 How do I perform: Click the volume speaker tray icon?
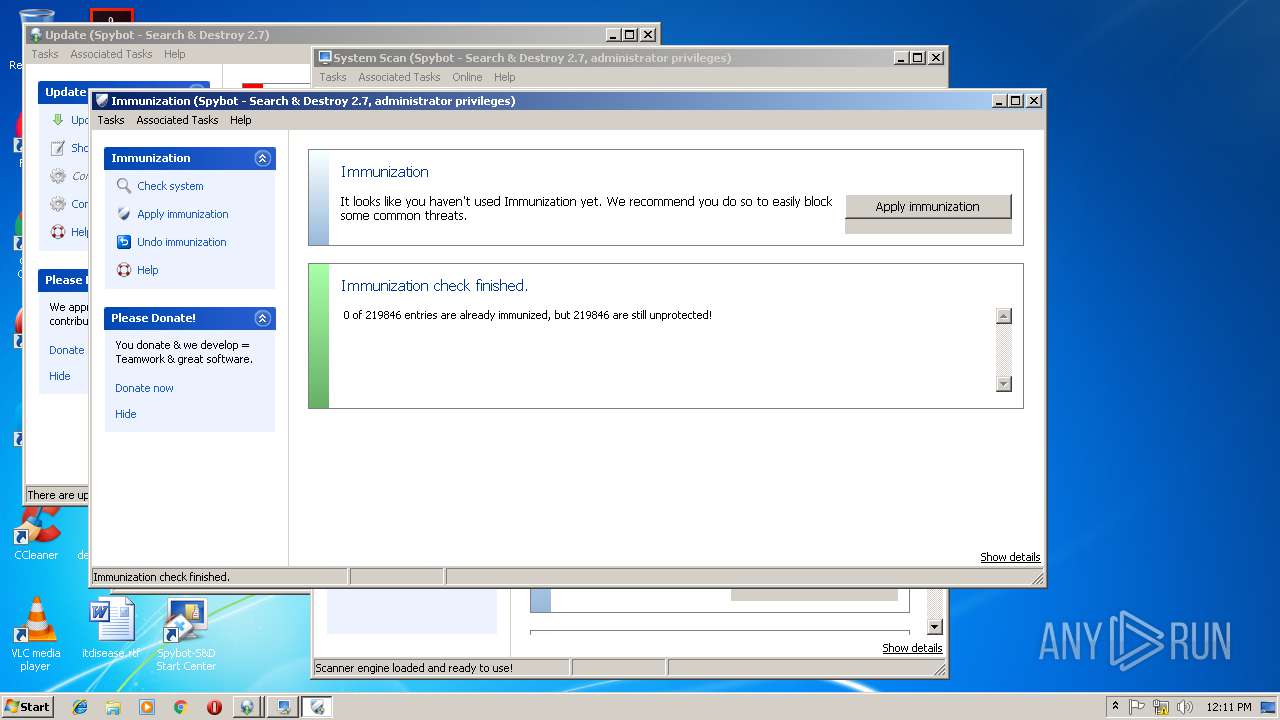(x=1185, y=707)
